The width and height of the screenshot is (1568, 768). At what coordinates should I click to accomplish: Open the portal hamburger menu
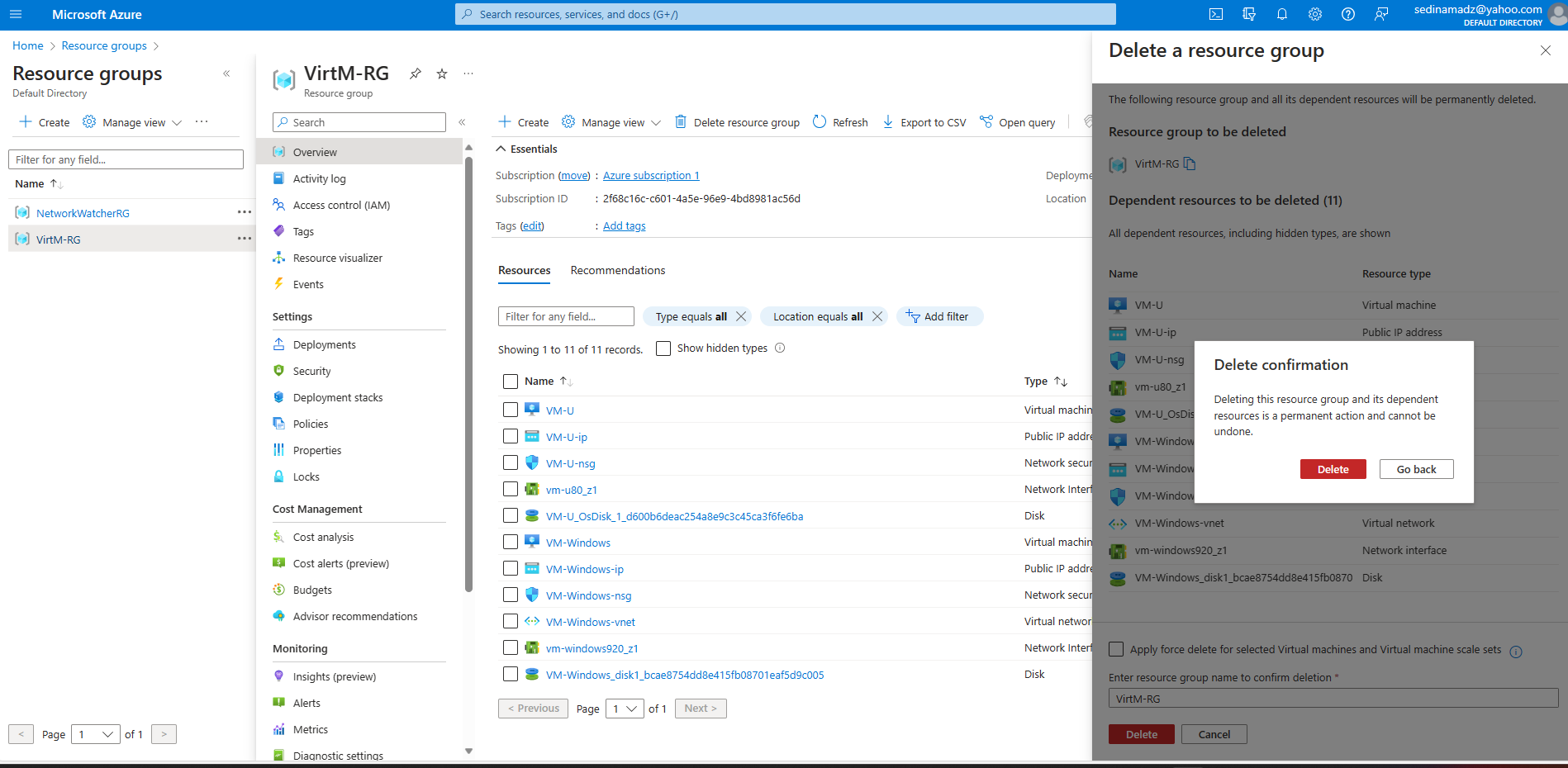[x=16, y=14]
